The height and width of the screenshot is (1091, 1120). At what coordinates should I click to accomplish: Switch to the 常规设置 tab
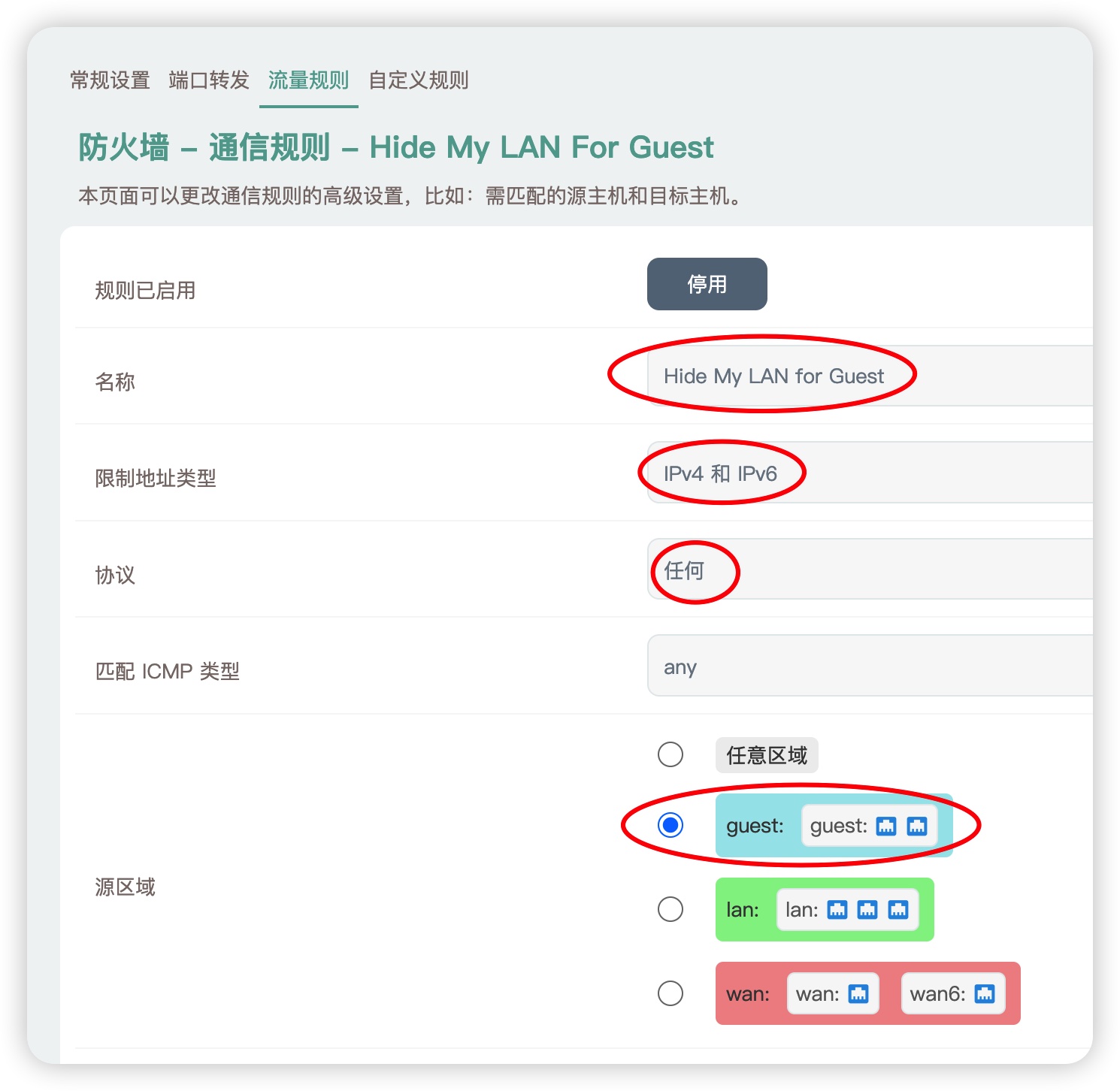coord(110,80)
